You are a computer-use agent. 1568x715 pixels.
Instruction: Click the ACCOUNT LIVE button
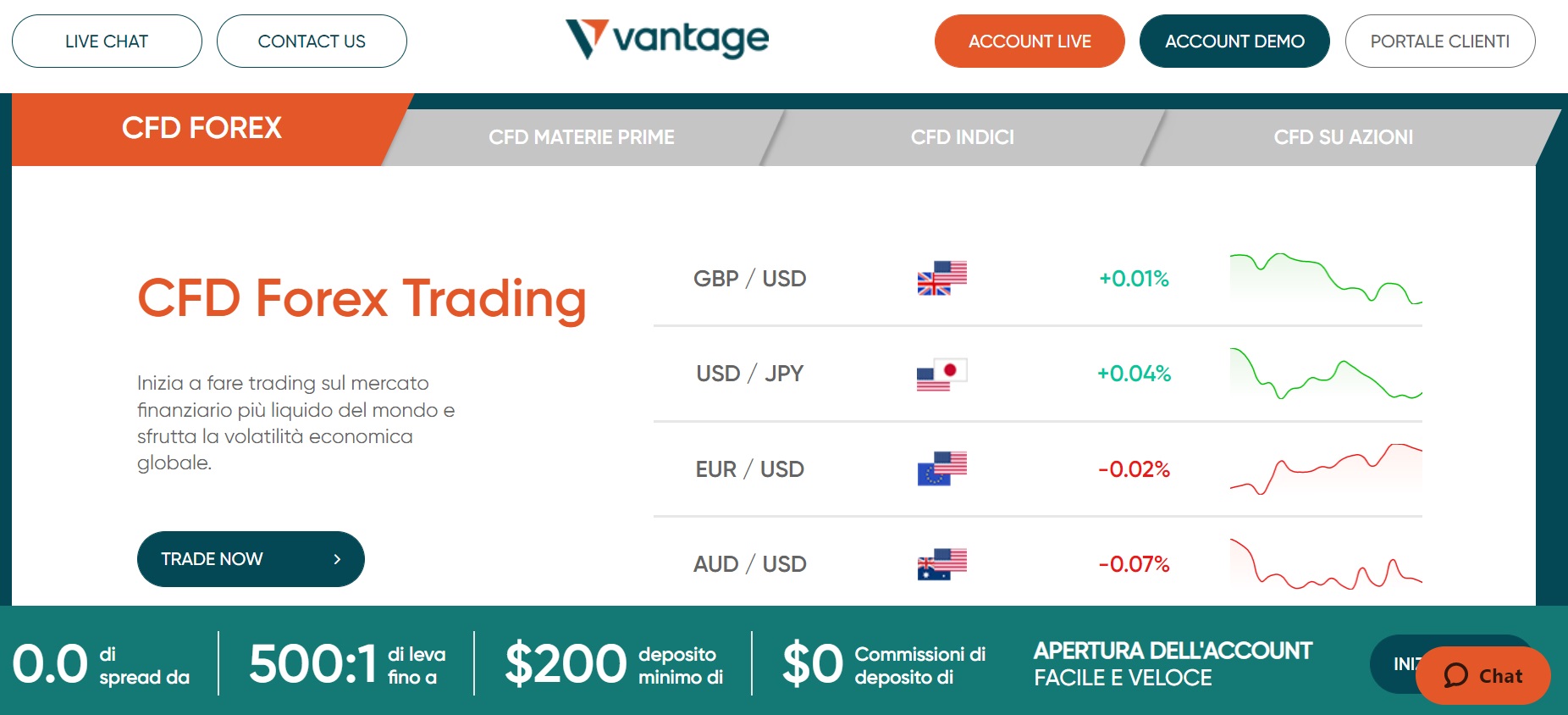point(1030,40)
